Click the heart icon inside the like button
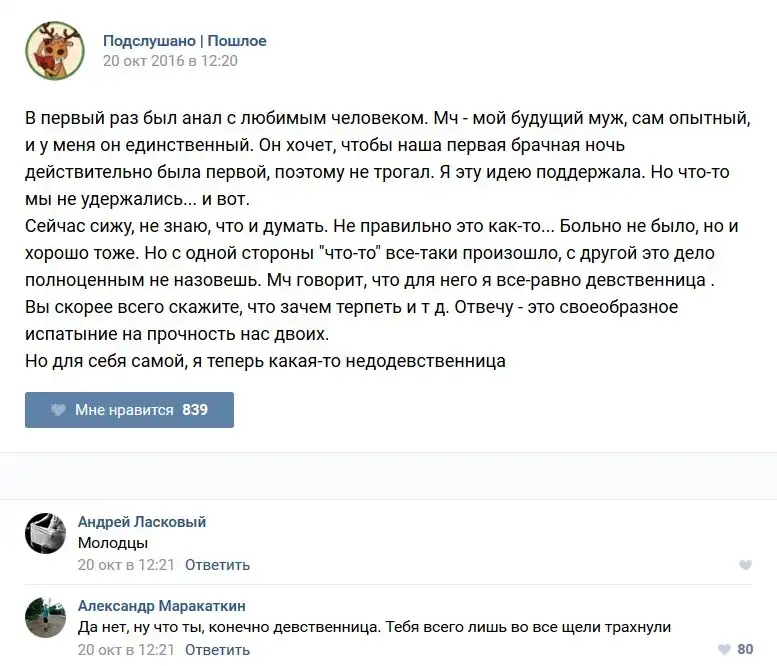777x666 pixels. coord(58,410)
